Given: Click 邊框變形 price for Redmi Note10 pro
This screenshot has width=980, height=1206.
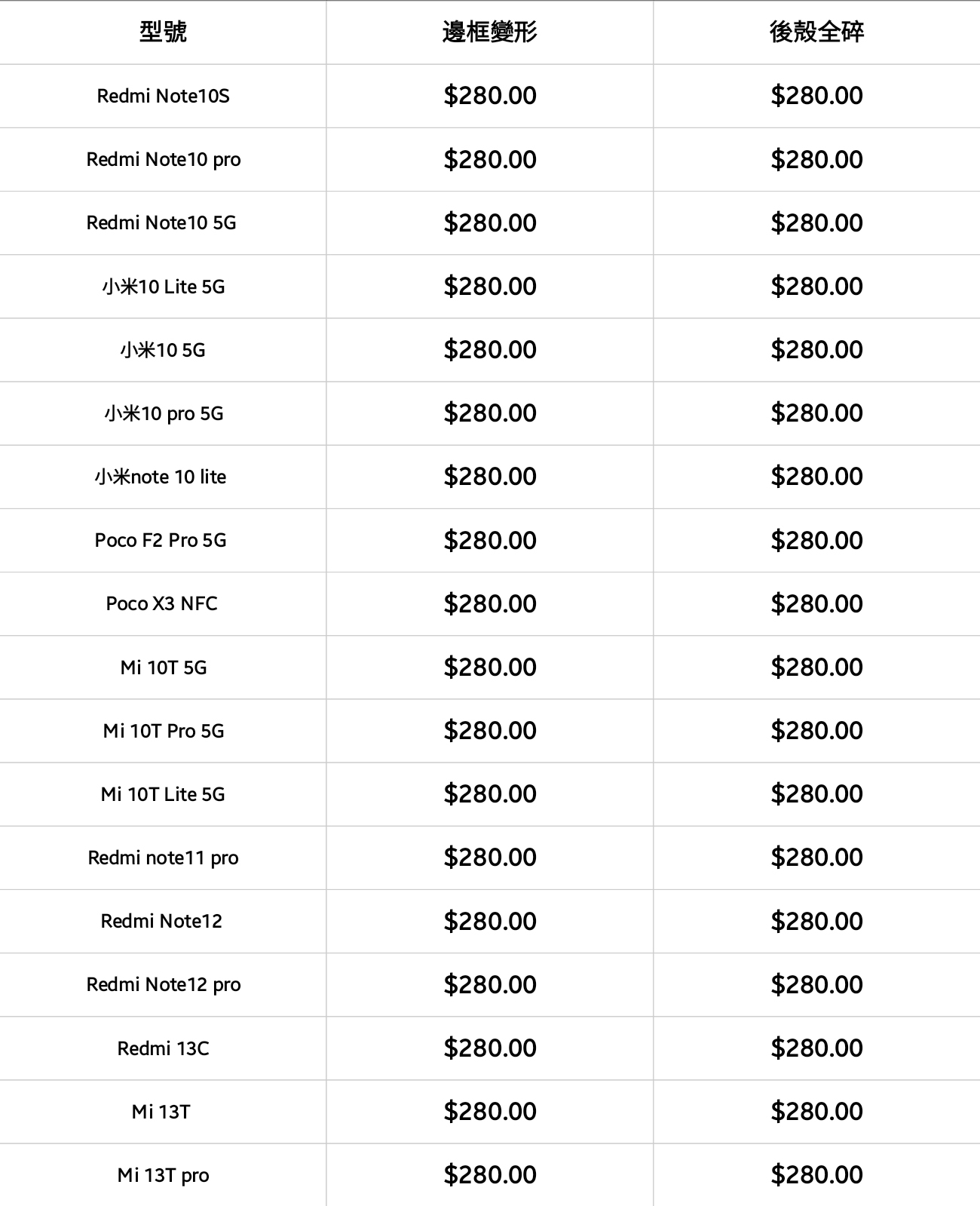Looking at the screenshot, I should point(490,159).
